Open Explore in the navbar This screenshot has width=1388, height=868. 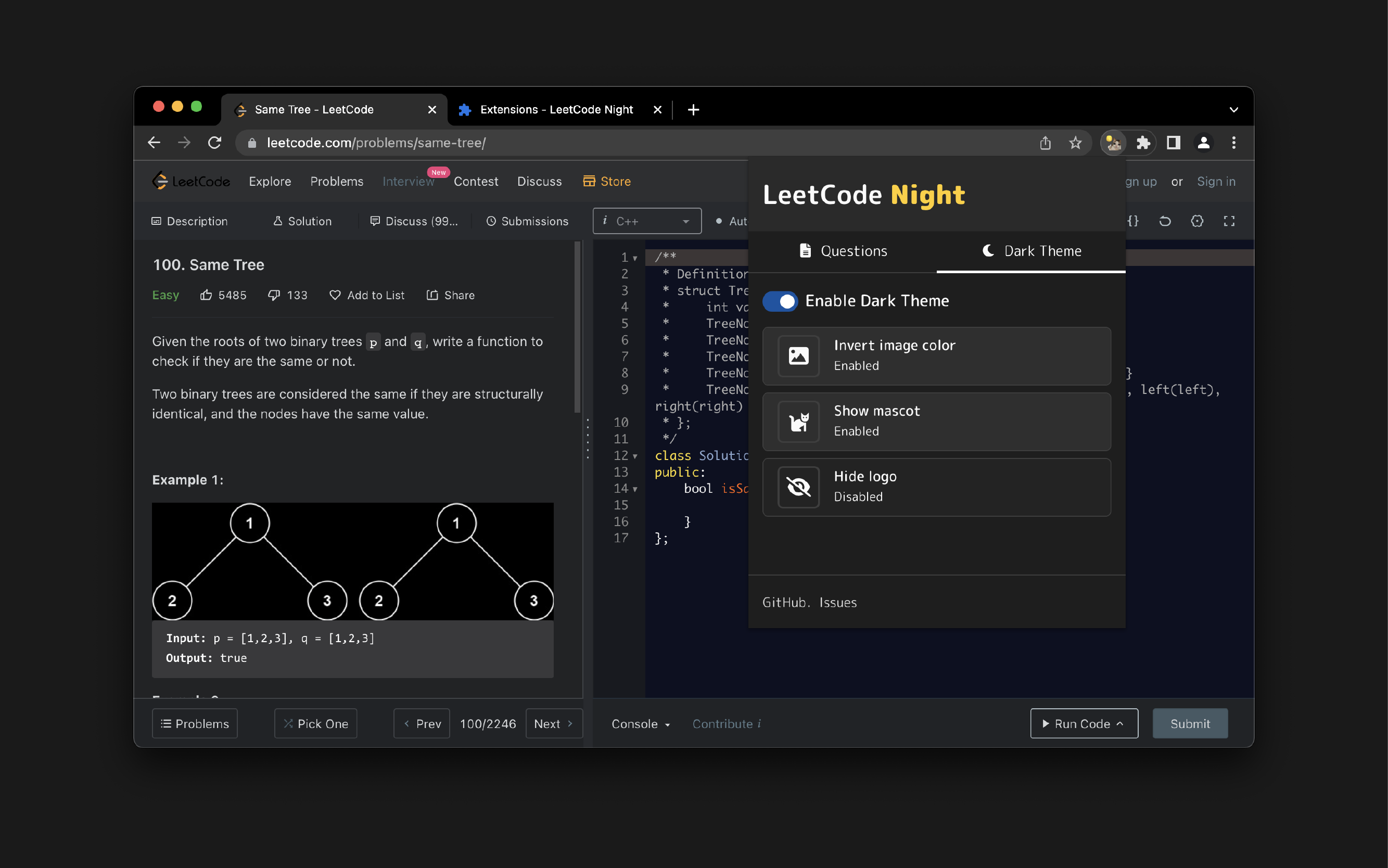(x=270, y=182)
